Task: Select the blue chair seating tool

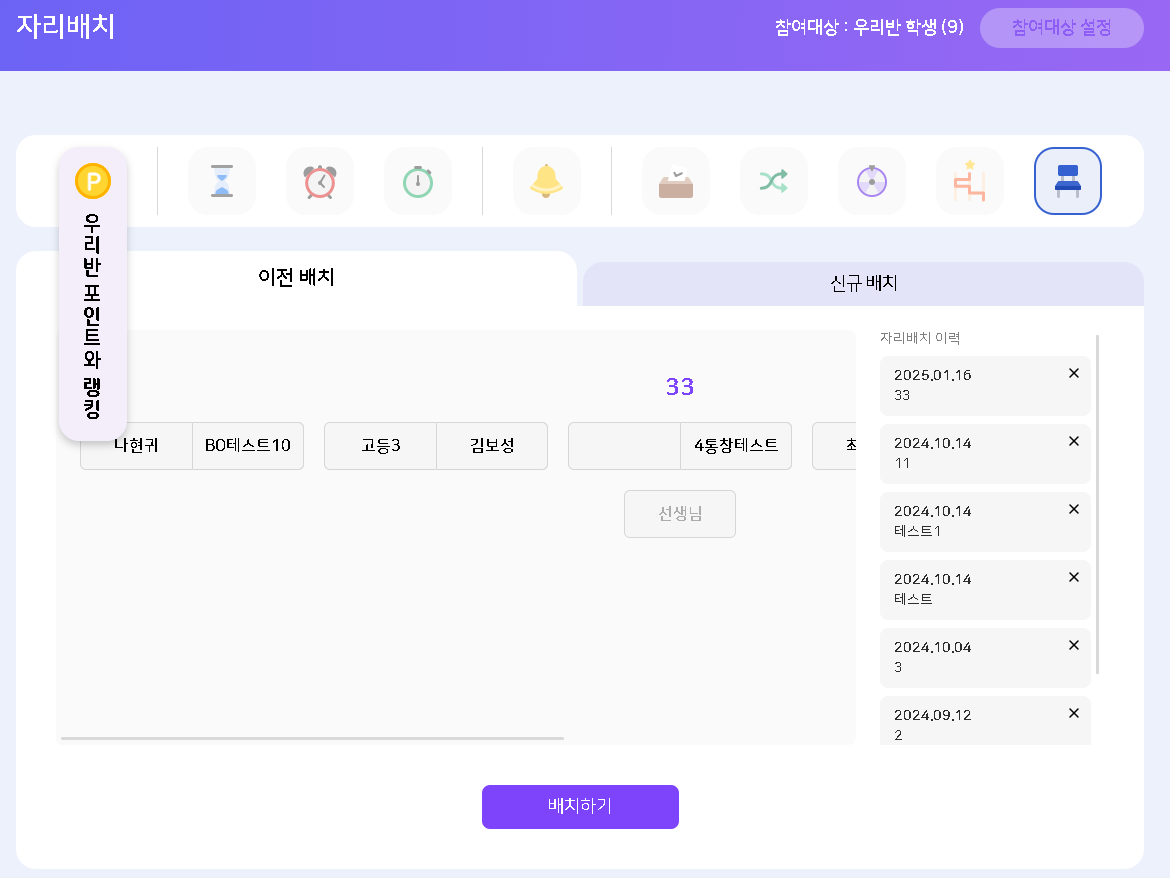Action: point(1068,181)
